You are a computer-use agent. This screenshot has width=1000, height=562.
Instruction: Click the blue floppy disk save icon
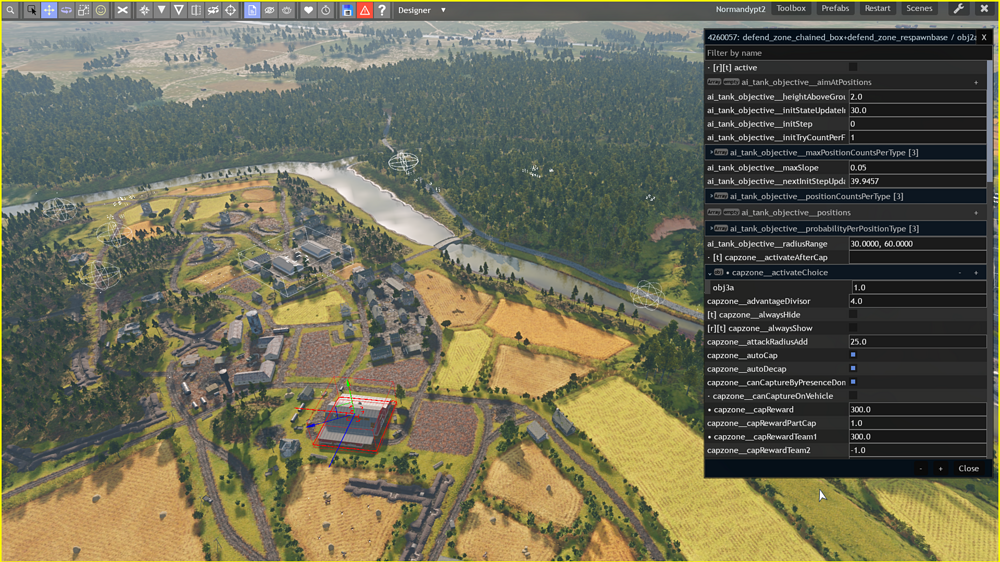click(347, 10)
